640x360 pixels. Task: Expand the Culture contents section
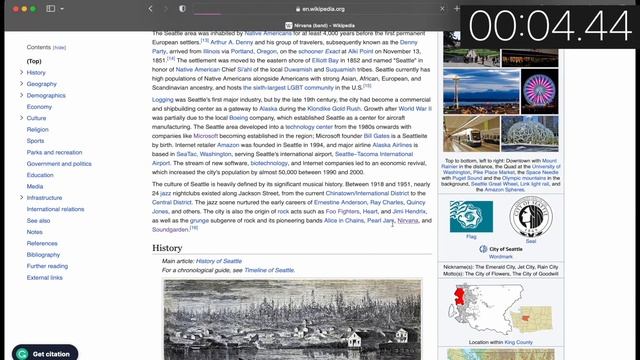click(x=21, y=118)
